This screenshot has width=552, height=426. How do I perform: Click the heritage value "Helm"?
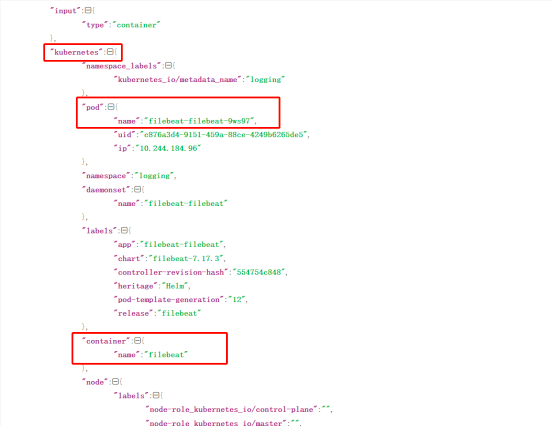[175, 286]
